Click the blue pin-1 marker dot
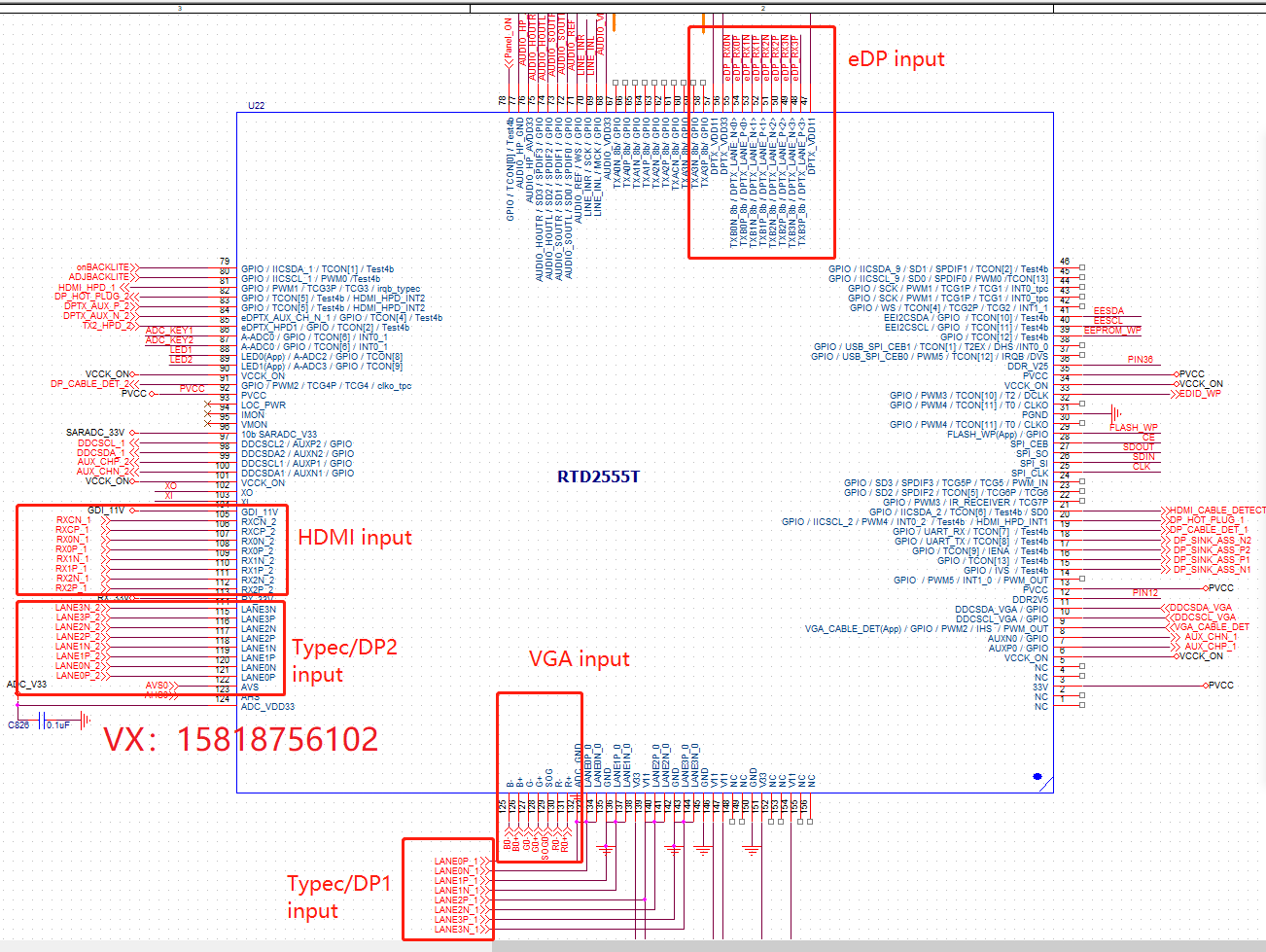The height and width of the screenshot is (952, 1266). (x=1037, y=777)
